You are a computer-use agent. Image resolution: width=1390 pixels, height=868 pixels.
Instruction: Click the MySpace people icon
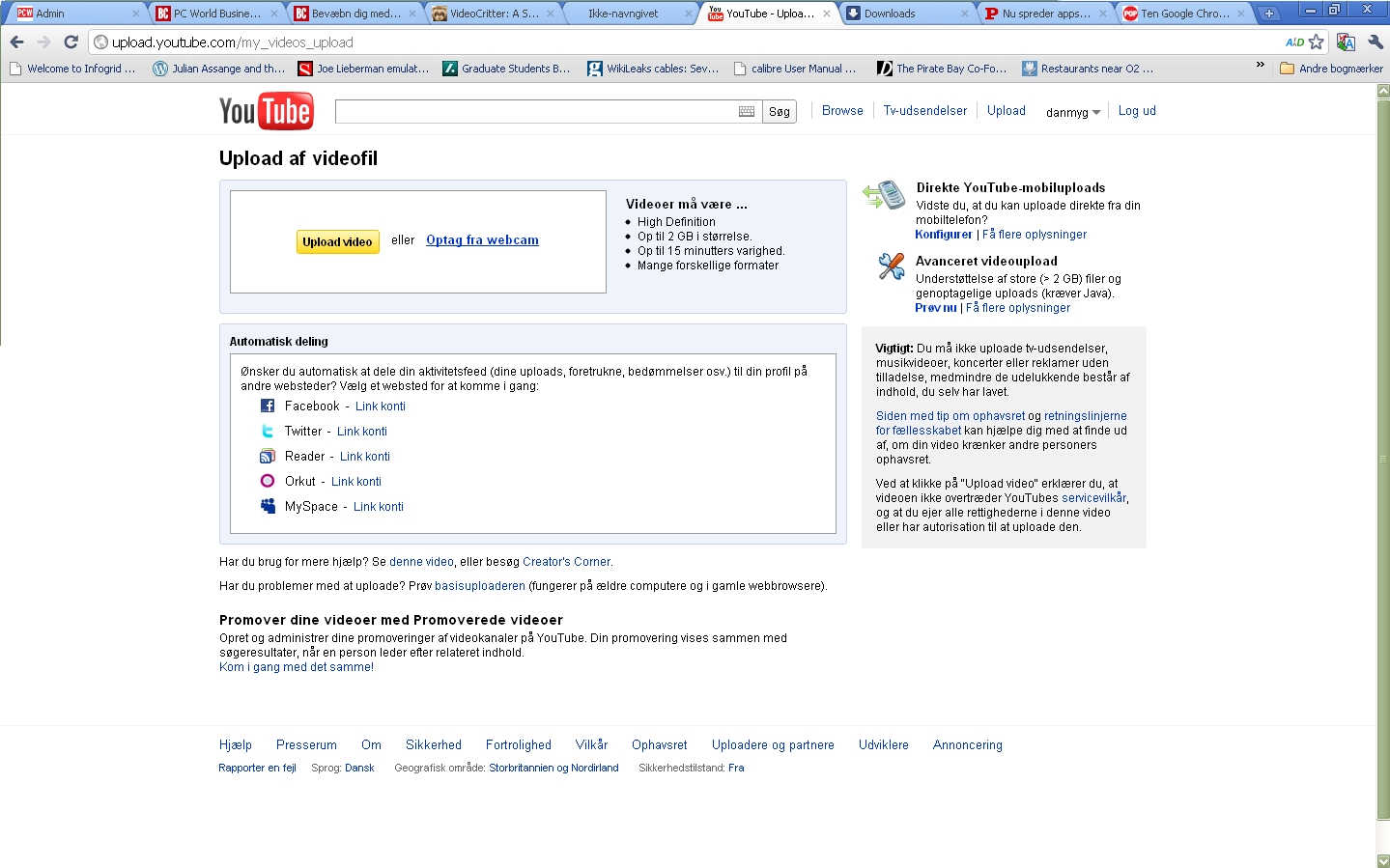tap(268, 506)
